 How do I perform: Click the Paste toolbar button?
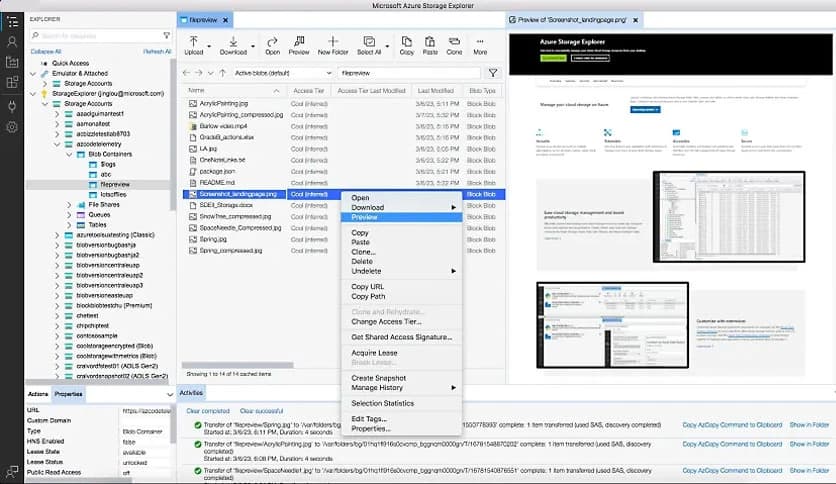pos(430,46)
